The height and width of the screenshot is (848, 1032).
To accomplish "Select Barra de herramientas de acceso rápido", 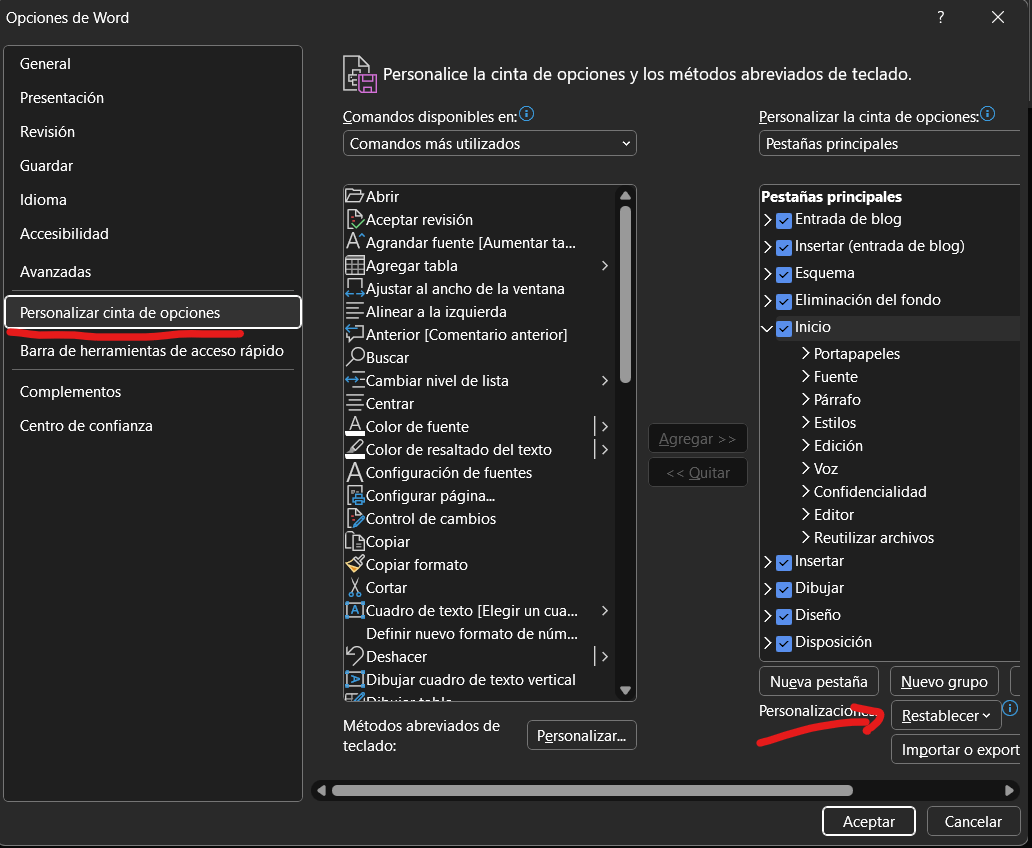I will 152,351.
